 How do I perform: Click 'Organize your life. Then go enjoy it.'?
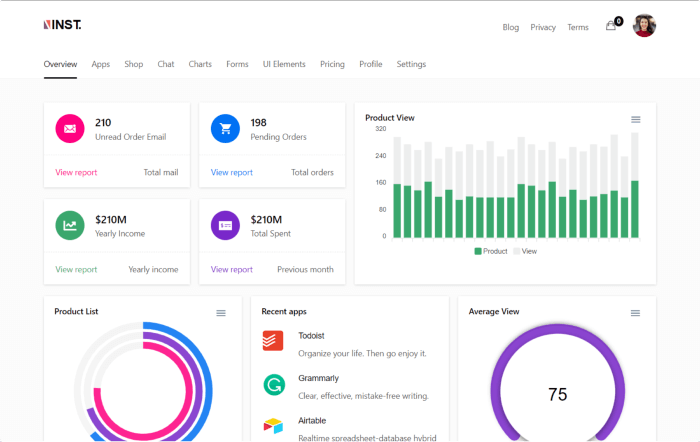(x=362, y=354)
